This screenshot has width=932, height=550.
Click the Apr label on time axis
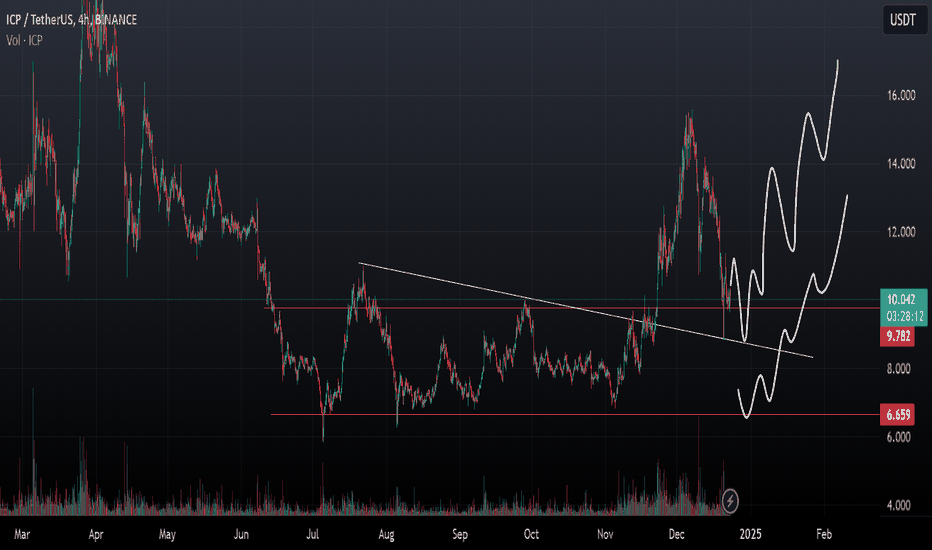[96, 535]
